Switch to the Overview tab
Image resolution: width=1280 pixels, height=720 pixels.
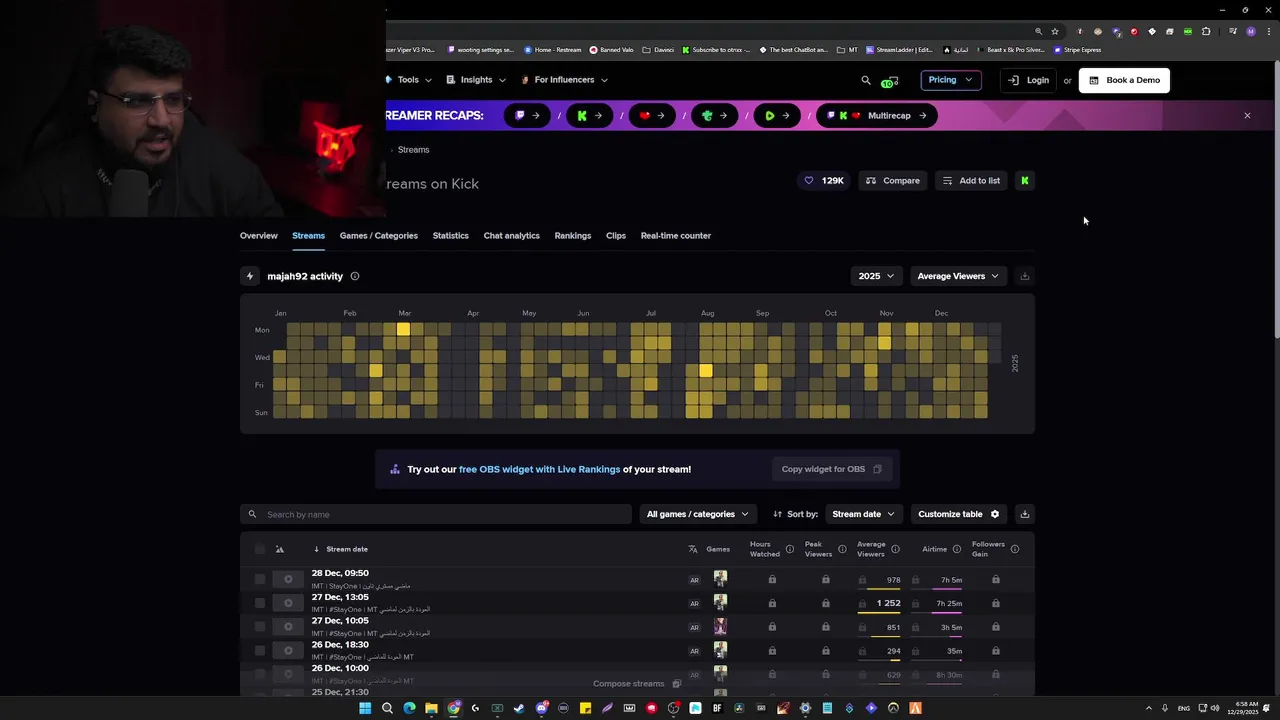[x=258, y=236]
